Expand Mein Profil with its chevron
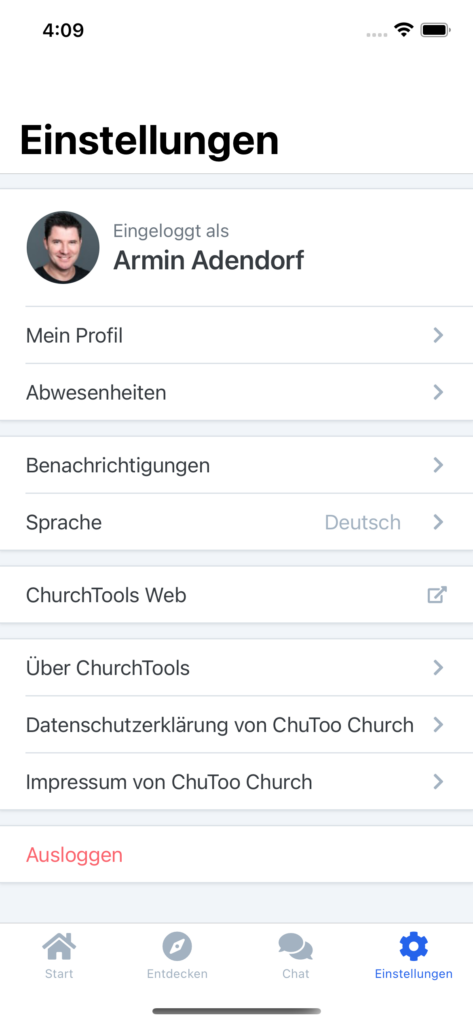This screenshot has width=473, height=1024. 438,336
